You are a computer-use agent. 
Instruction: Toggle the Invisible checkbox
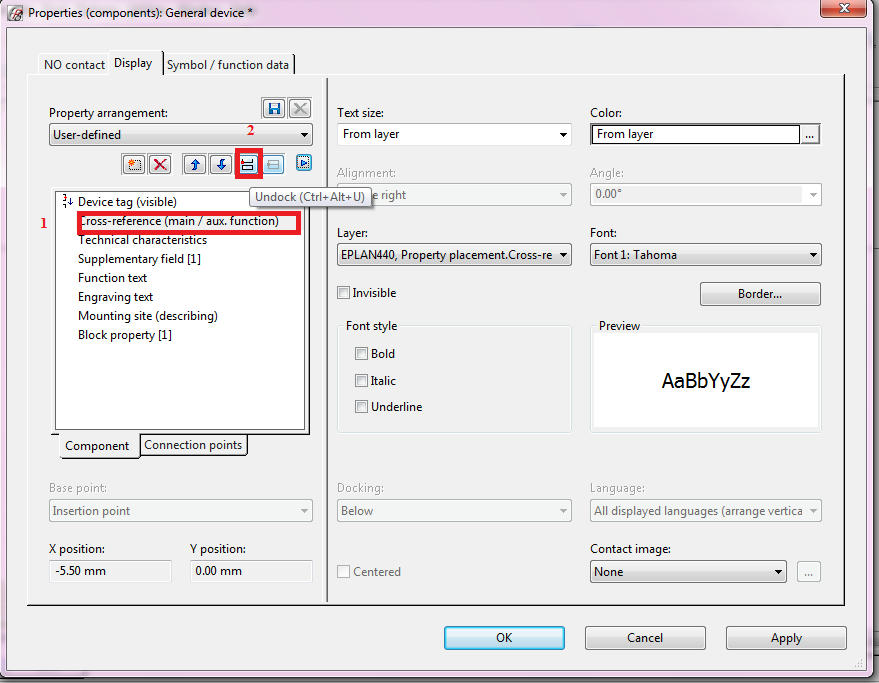click(x=343, y=292)
